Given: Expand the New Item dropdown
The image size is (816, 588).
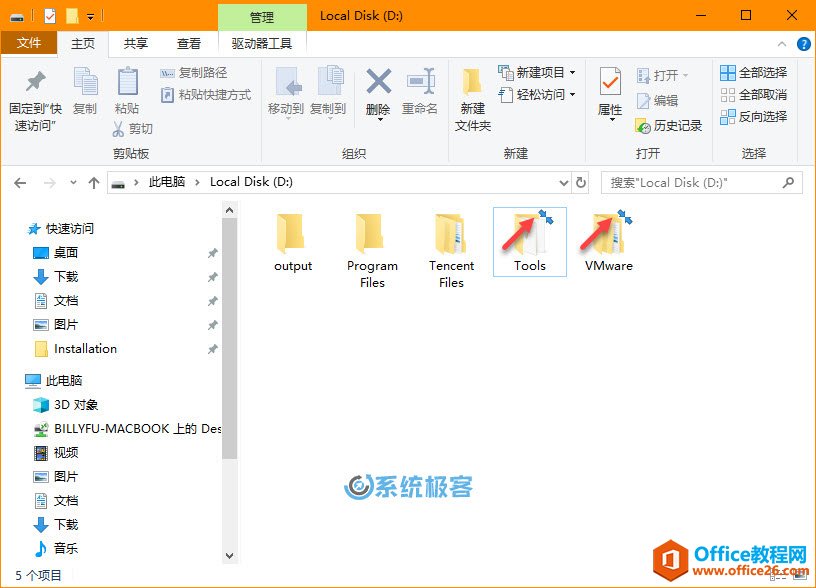Looking at the screenshot, I should coord(572,72).
